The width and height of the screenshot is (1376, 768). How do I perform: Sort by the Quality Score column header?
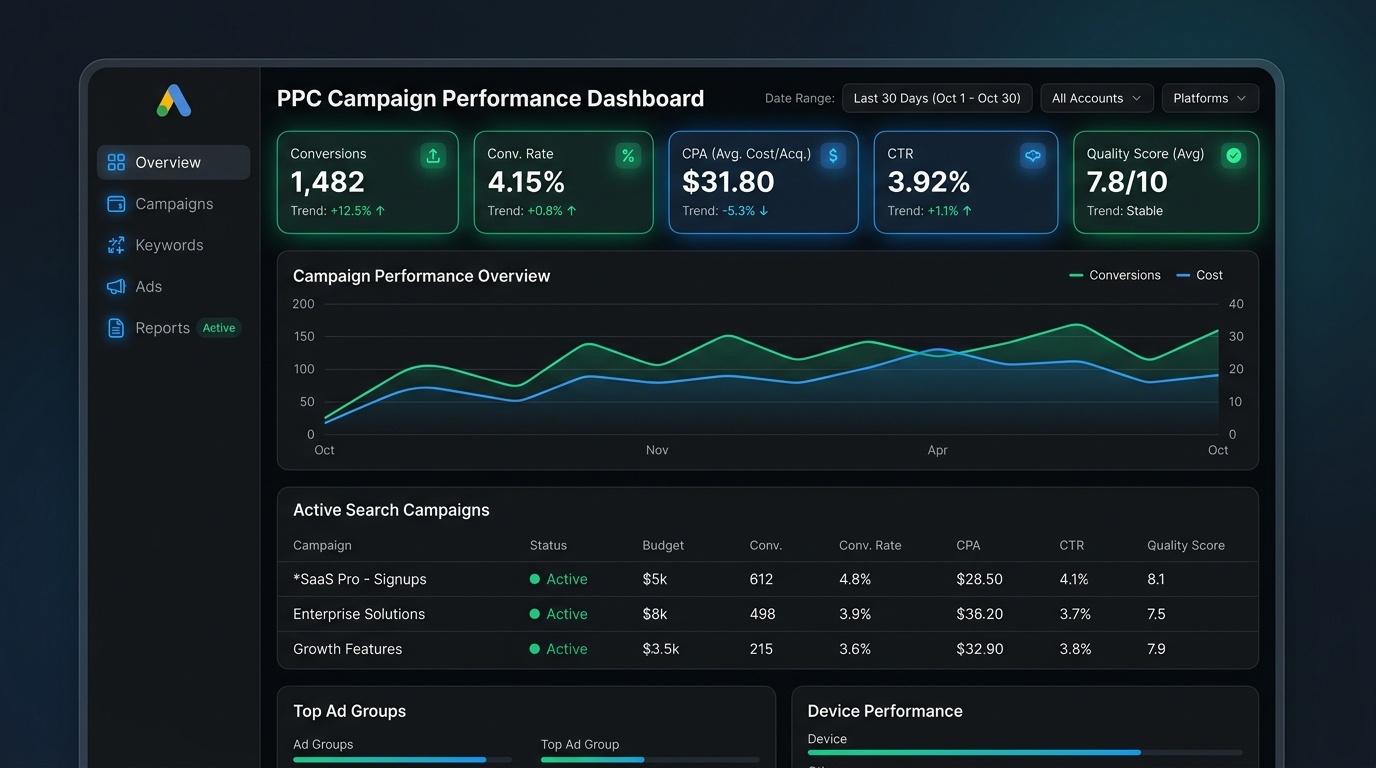[x=1186, y=545]
